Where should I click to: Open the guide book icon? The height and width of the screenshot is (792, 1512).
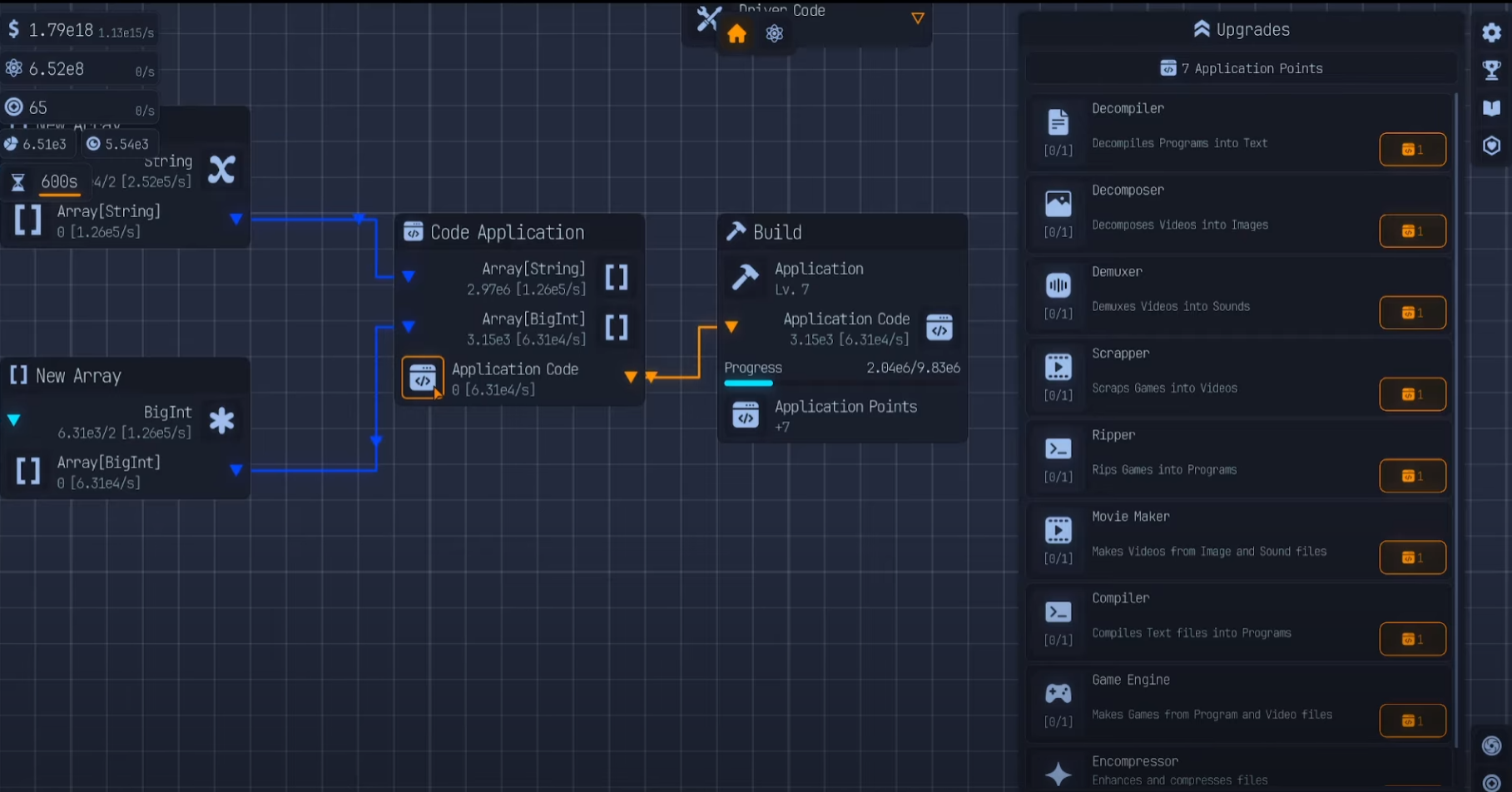[x=1491, y=108]
